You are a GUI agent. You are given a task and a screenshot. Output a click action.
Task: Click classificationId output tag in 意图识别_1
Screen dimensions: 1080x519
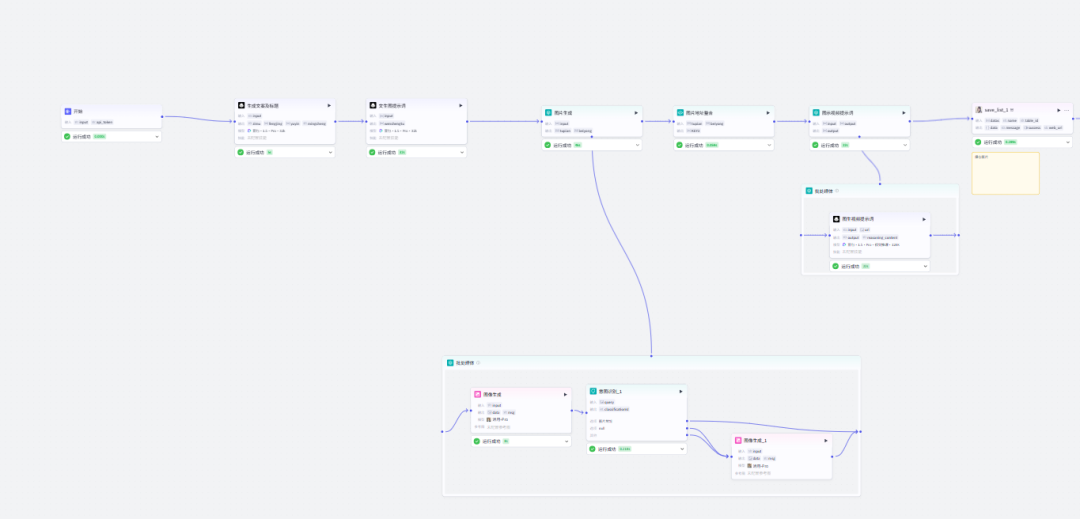[614, 409]
